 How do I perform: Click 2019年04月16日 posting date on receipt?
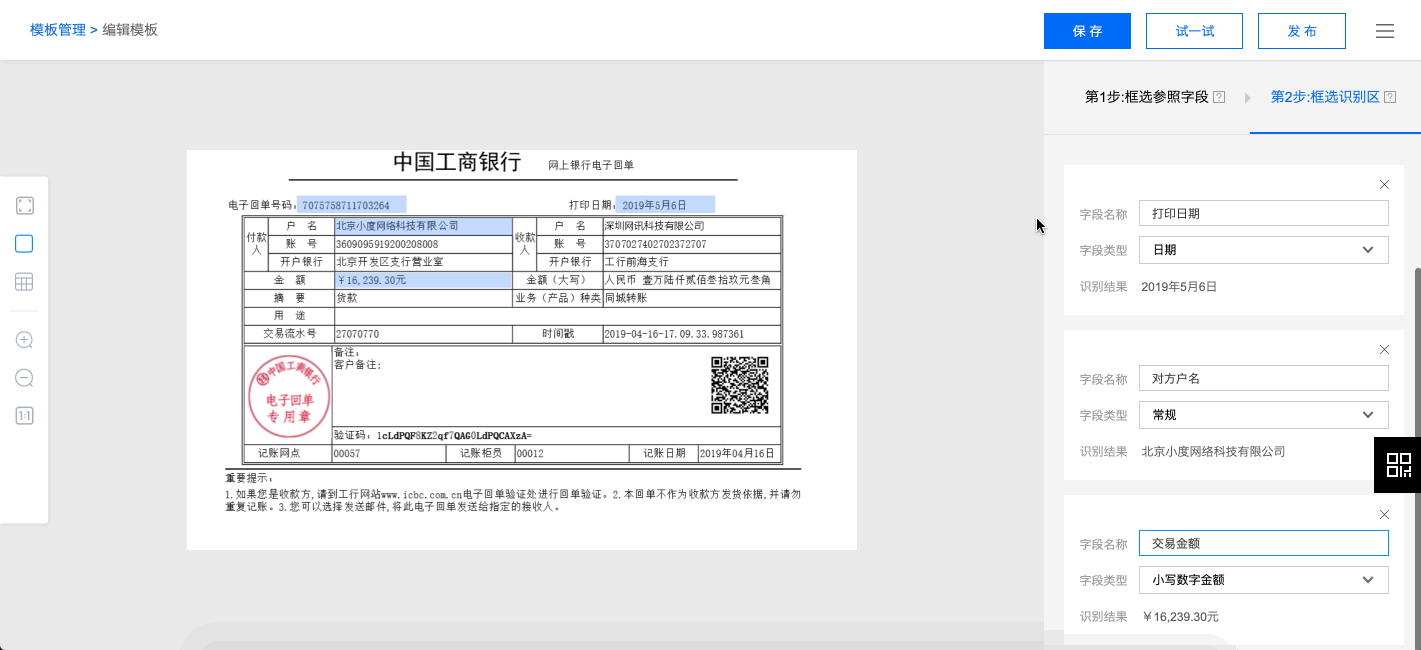pos(737,454)
